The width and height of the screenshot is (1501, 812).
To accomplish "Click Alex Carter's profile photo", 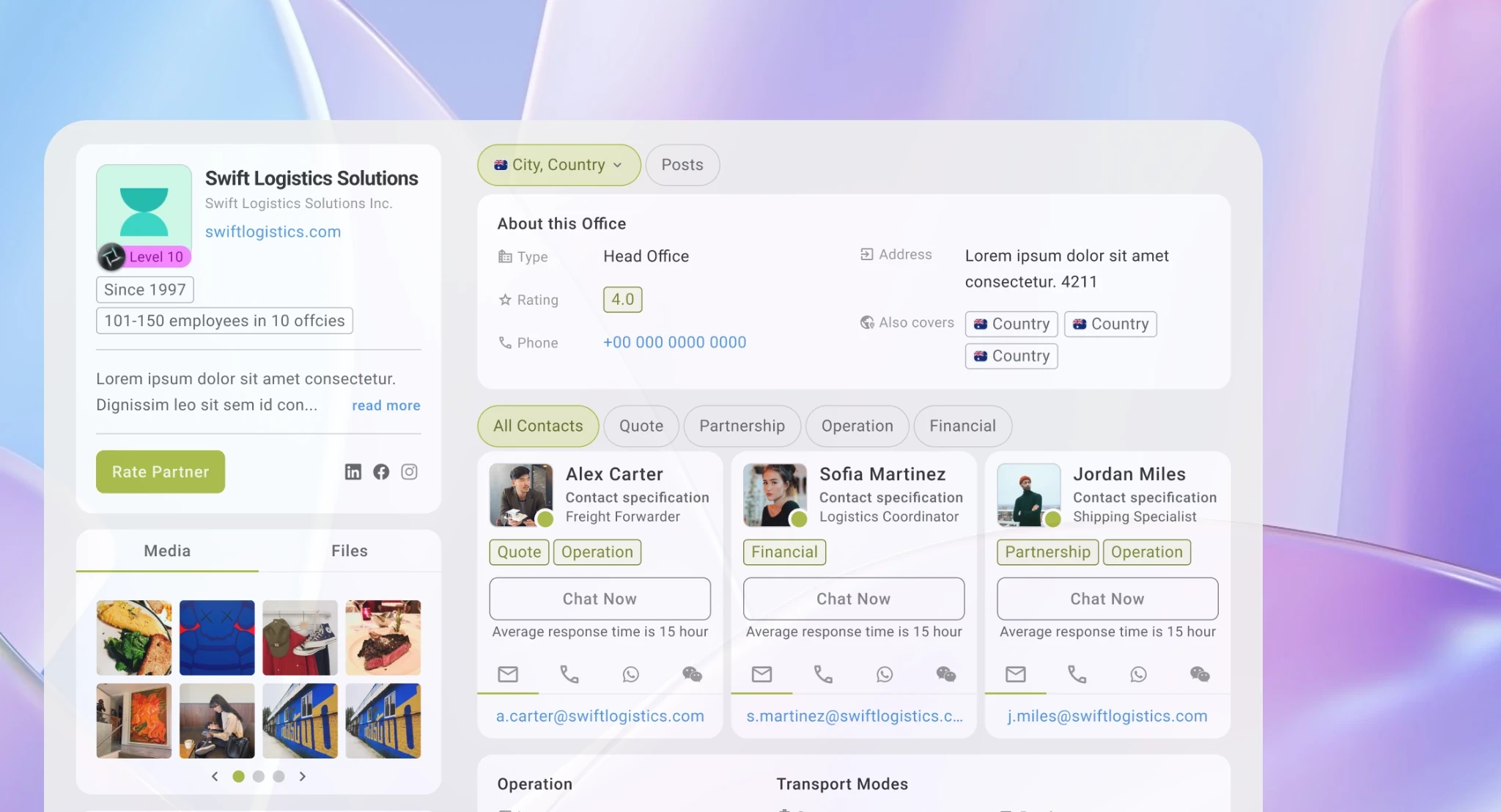I will tap(521, 495).
